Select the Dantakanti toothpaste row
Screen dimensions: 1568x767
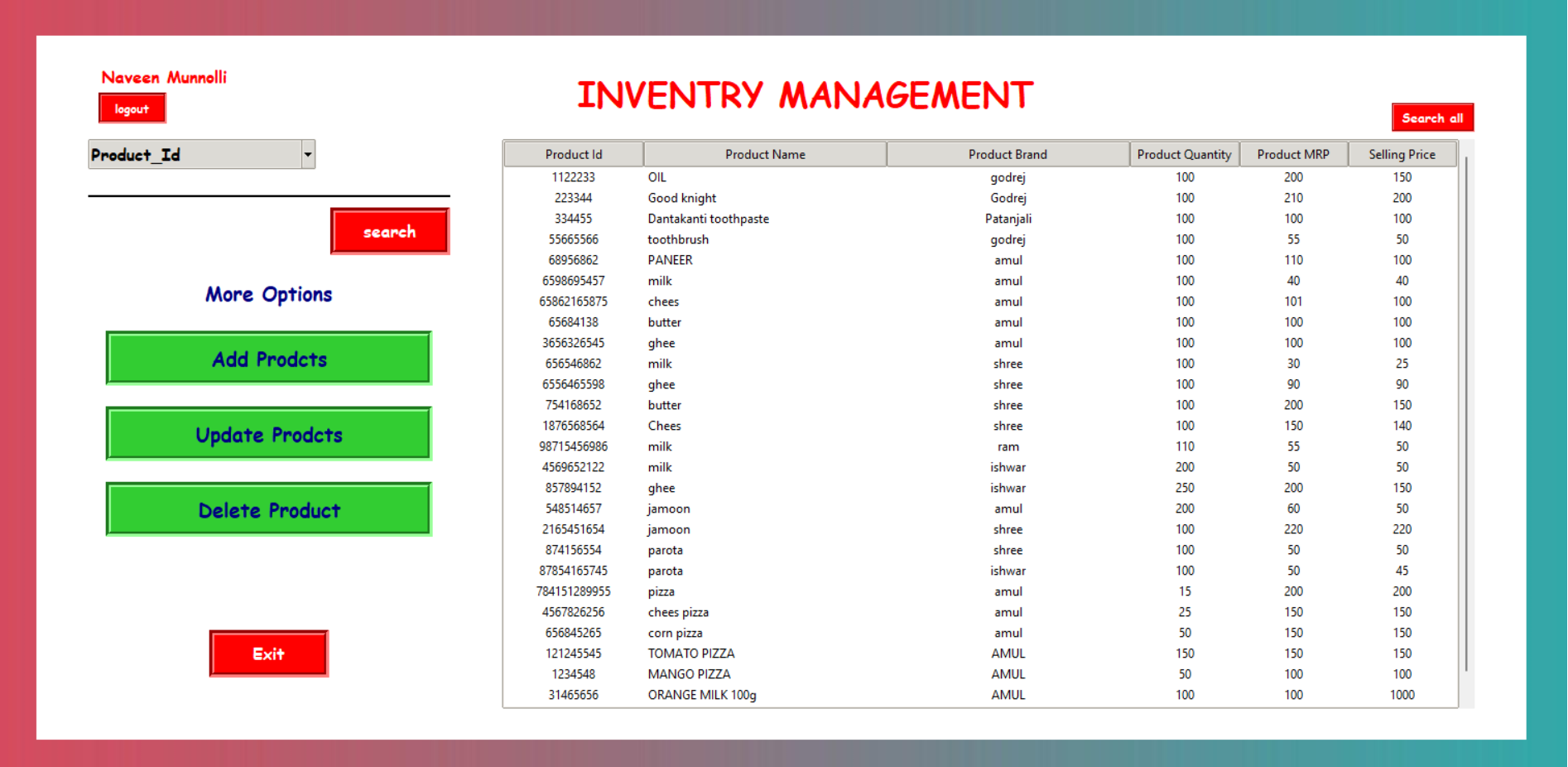click(x=980, y=219)
